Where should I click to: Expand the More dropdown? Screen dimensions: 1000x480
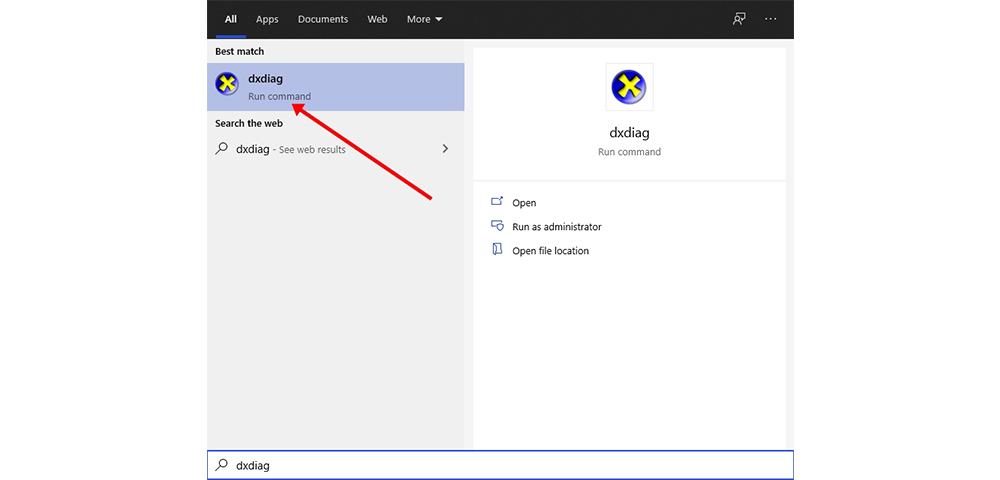coord(425,19)
